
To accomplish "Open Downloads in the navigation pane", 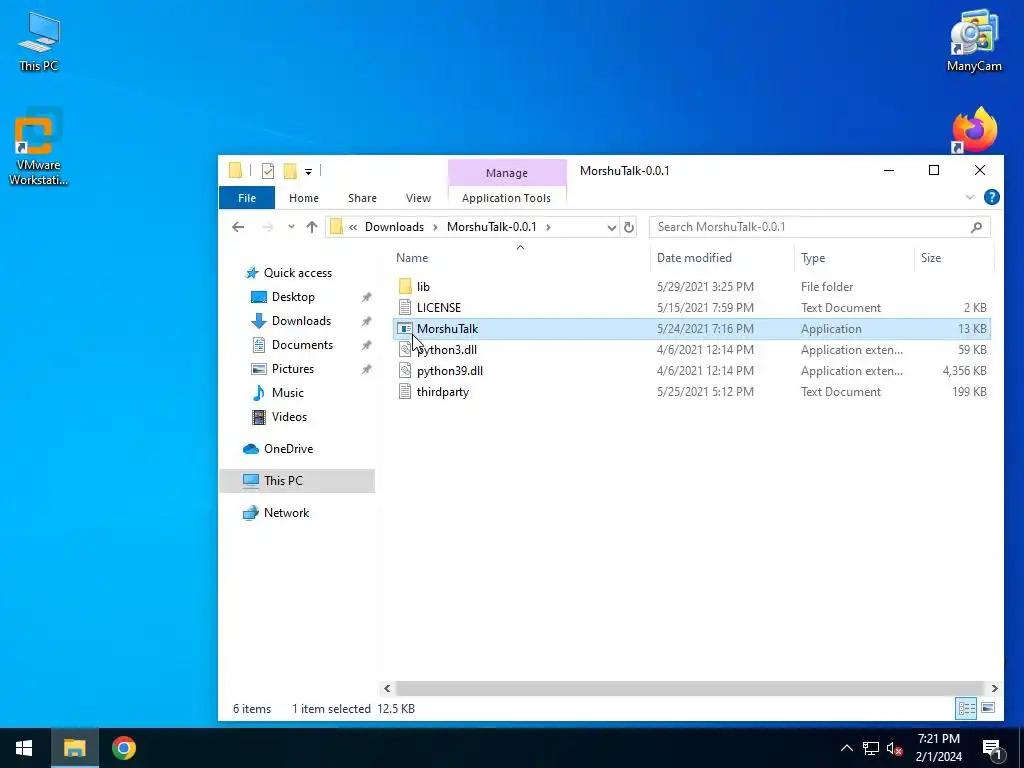I will pyautogui.click(x=301, y=321).
